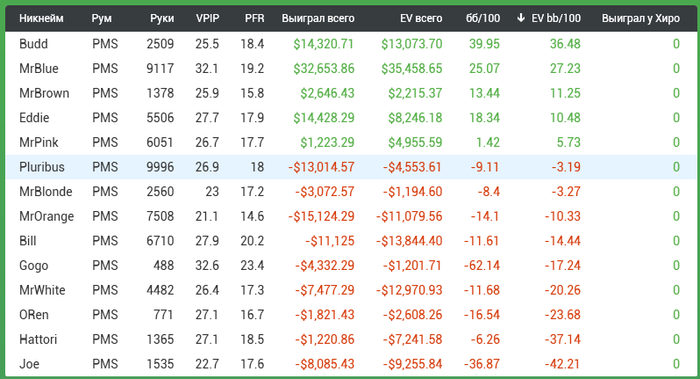The image size is (700, 379).
Task: Click the PFR column header
Action: [254, 18]
